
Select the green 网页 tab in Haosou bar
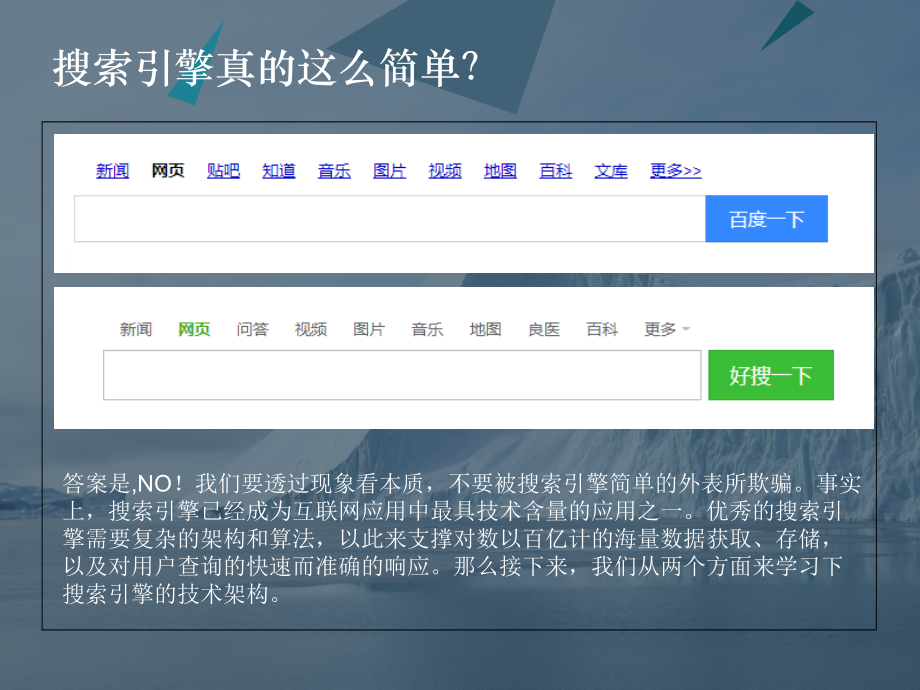click(194, 329)
